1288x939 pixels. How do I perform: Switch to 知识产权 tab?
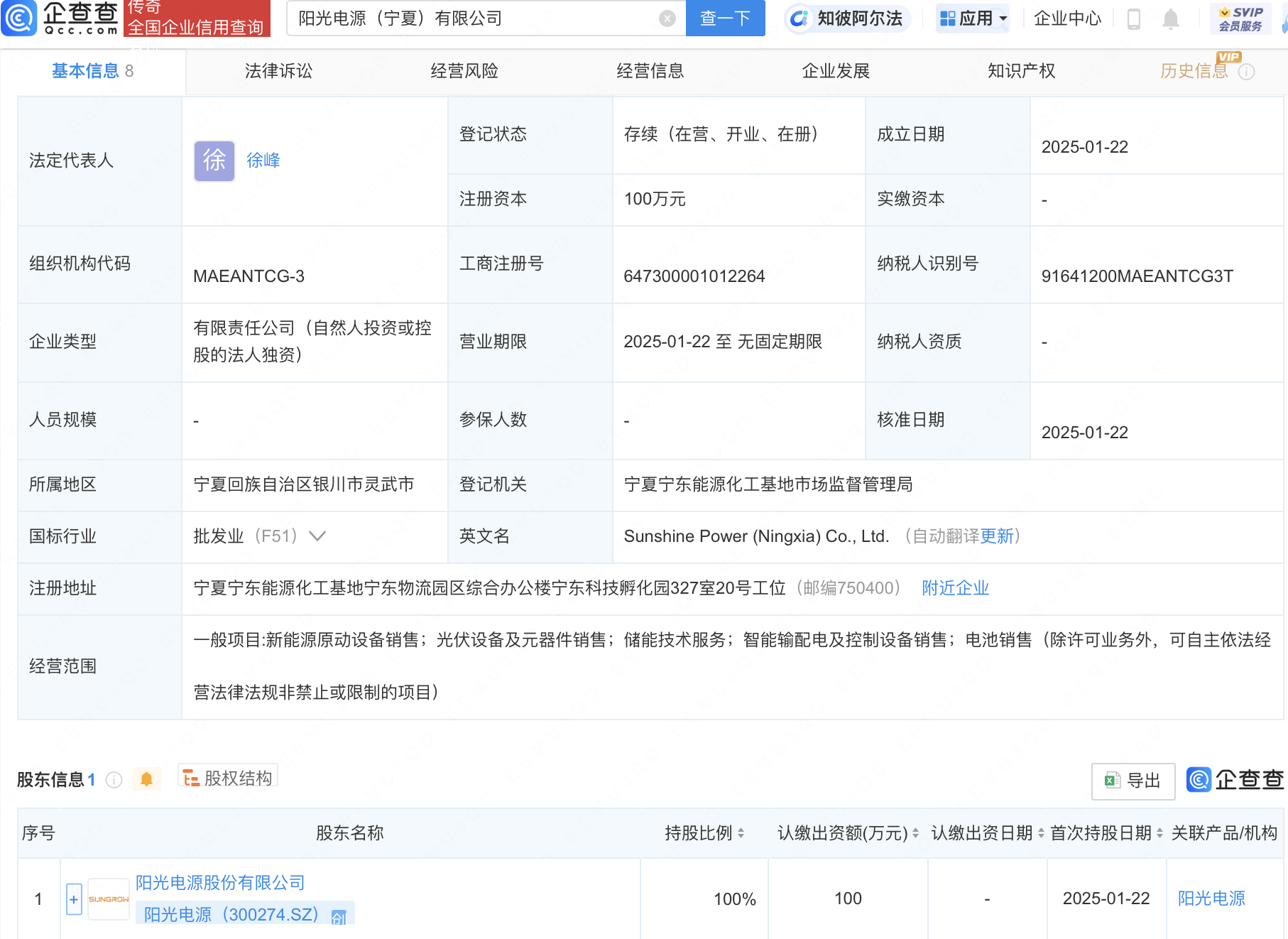(1022, 71)
